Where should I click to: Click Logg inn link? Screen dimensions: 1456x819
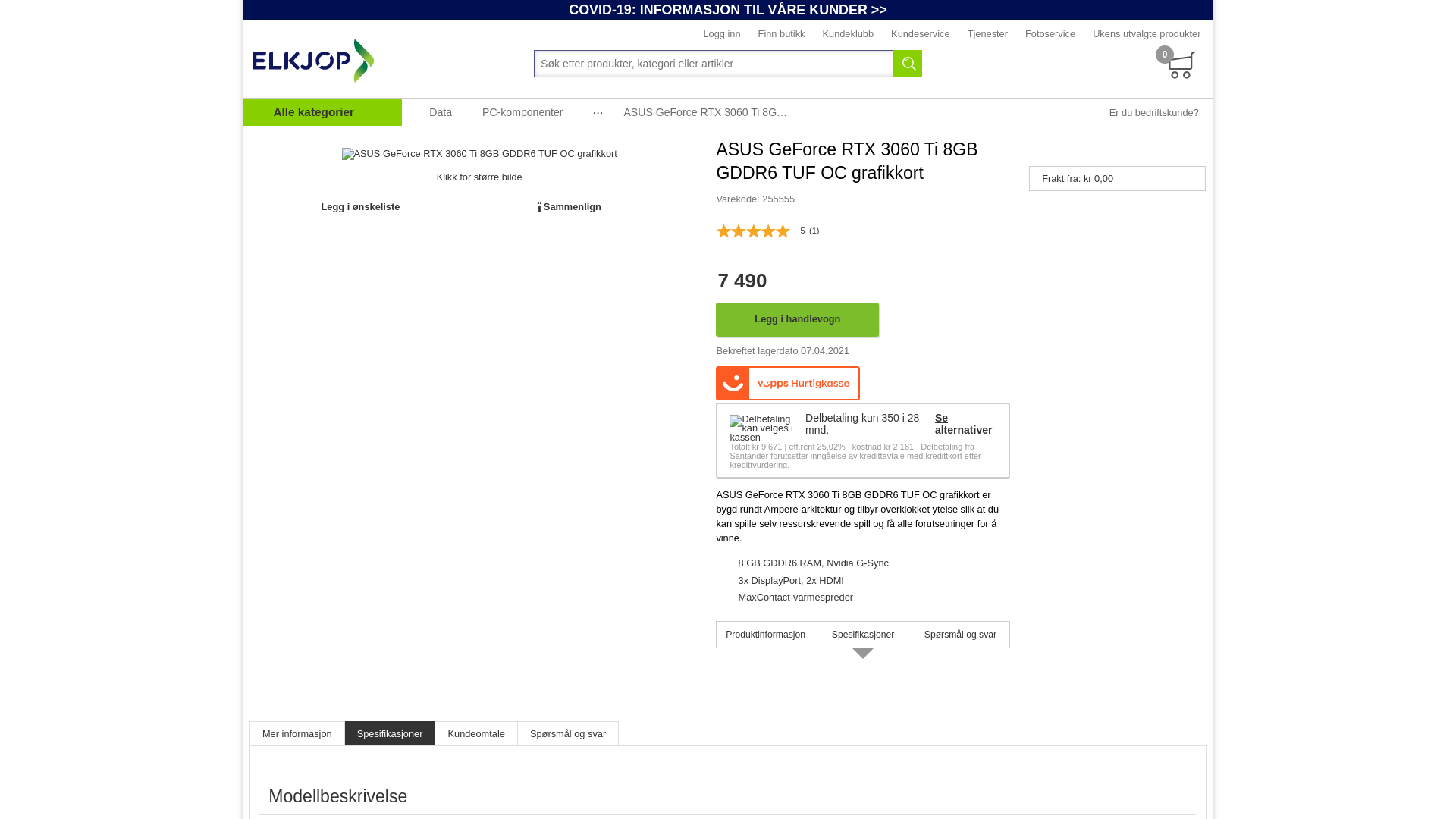[722, 34]
